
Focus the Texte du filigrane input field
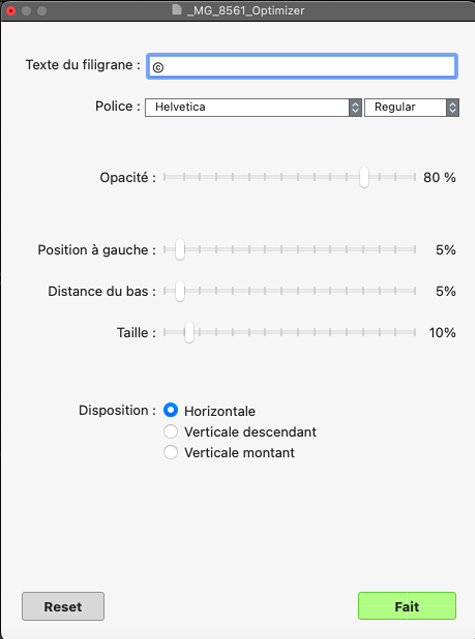[302, 66]
